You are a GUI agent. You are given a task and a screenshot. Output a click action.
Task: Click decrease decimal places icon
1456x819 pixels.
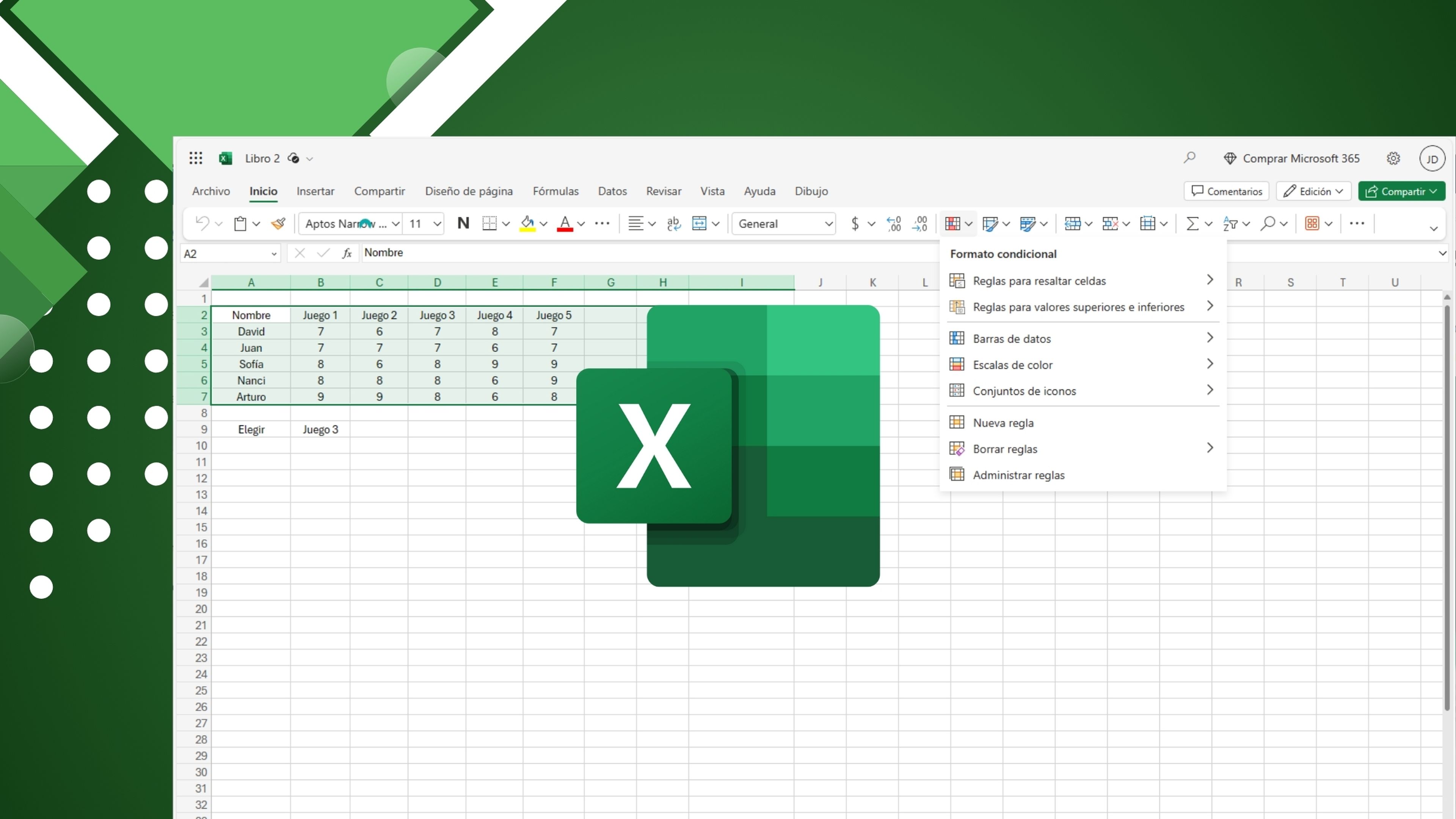pyautogui.click(x=919, y=223)
